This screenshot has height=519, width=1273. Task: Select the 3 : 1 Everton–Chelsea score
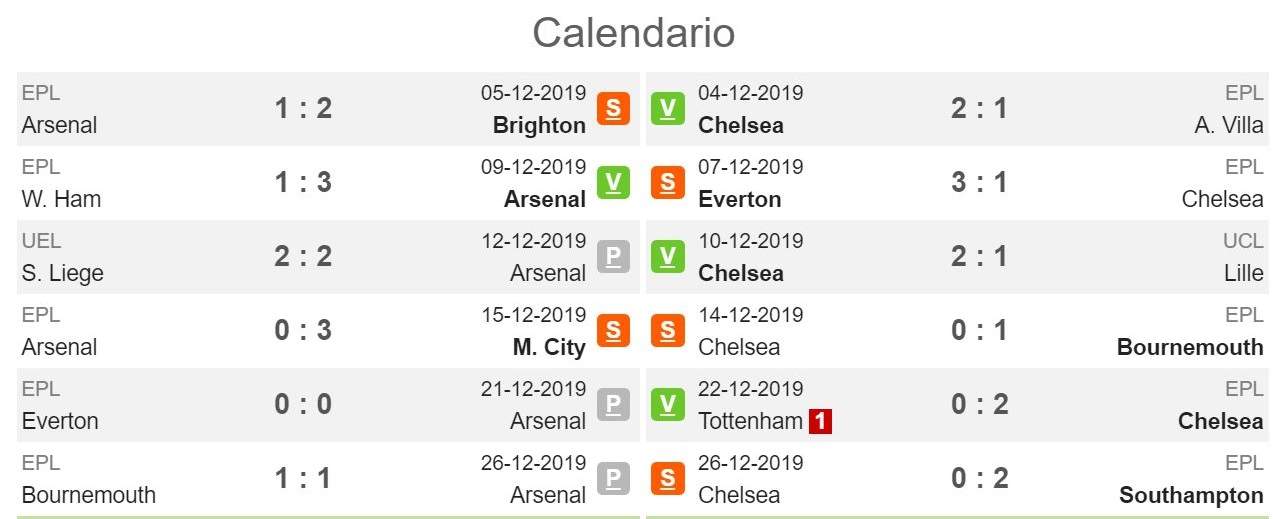point(979,182)
